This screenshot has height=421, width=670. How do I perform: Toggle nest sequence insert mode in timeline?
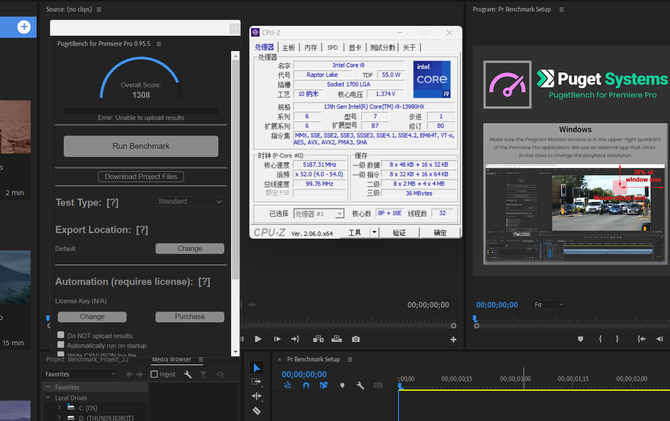tap(288, 386)
